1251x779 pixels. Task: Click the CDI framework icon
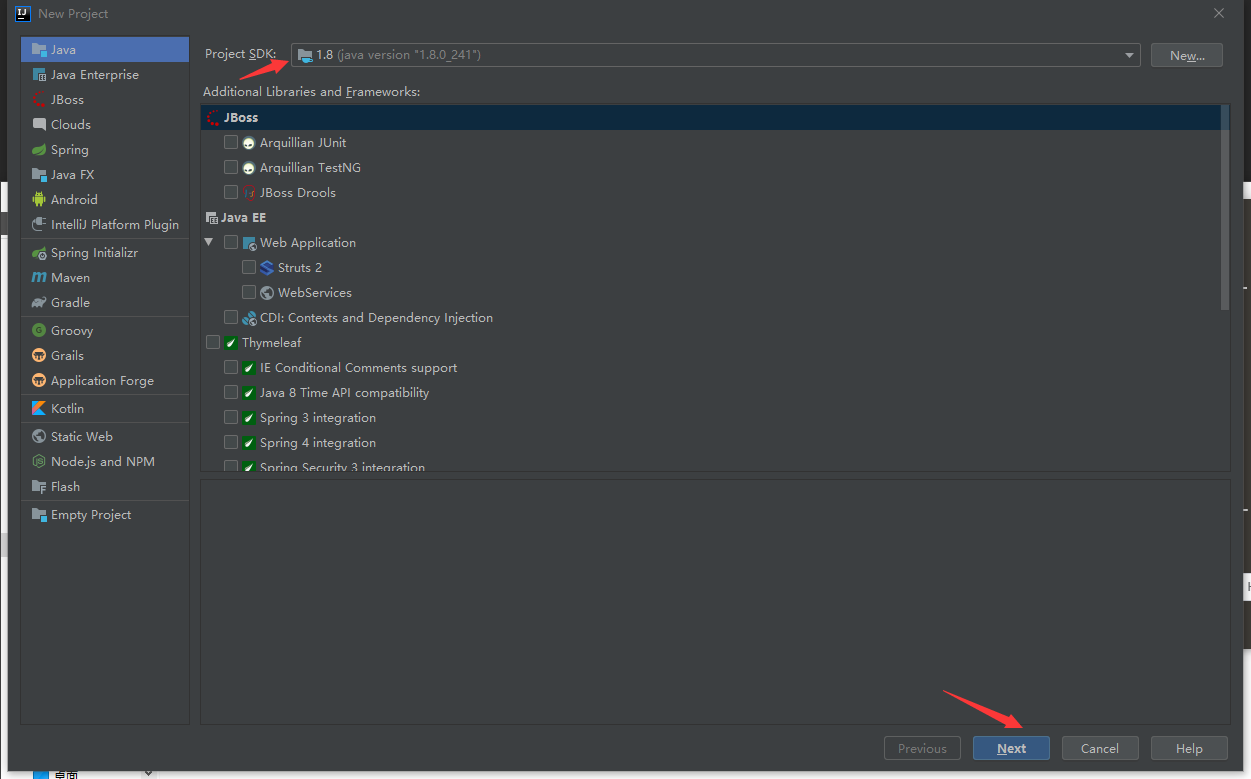pos(249,317)
